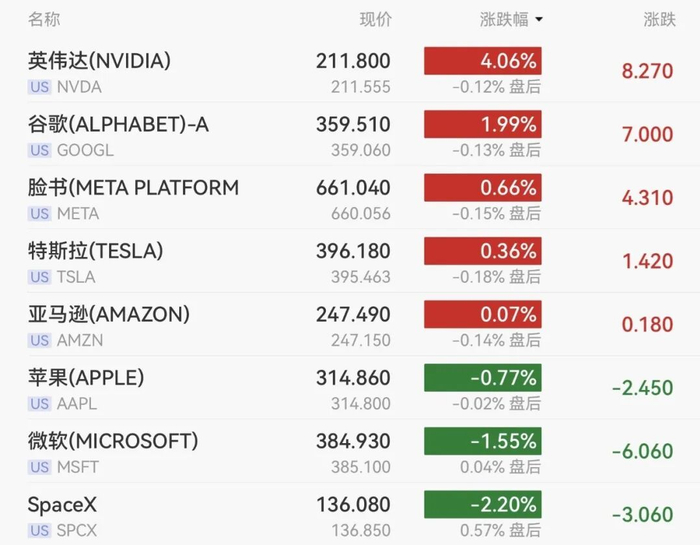This screenshot has height=545, width=700.
Task: Click the US badge beside GOOGL
Action: (39, 150)
